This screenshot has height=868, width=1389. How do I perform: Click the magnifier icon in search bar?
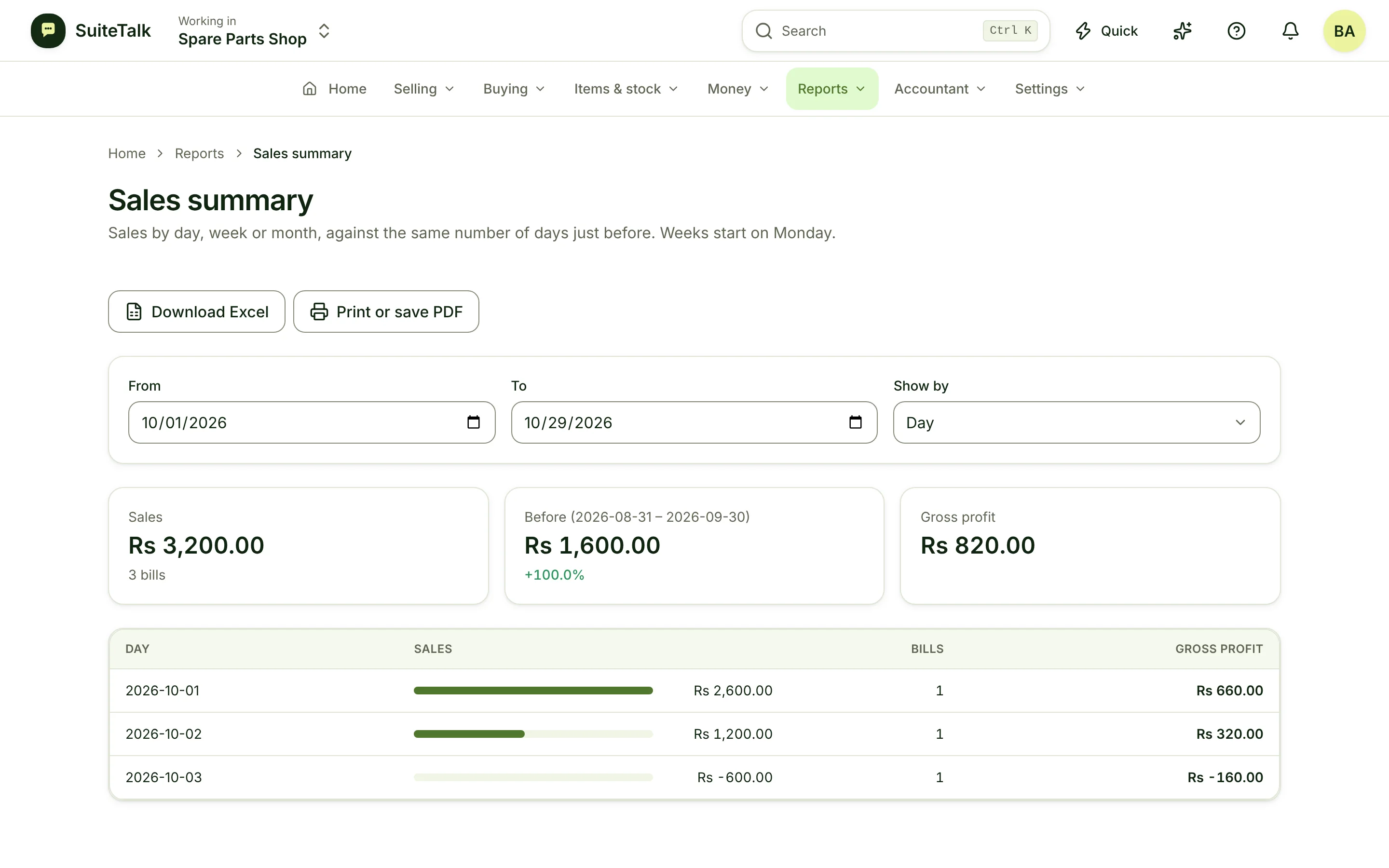point(764,31)
